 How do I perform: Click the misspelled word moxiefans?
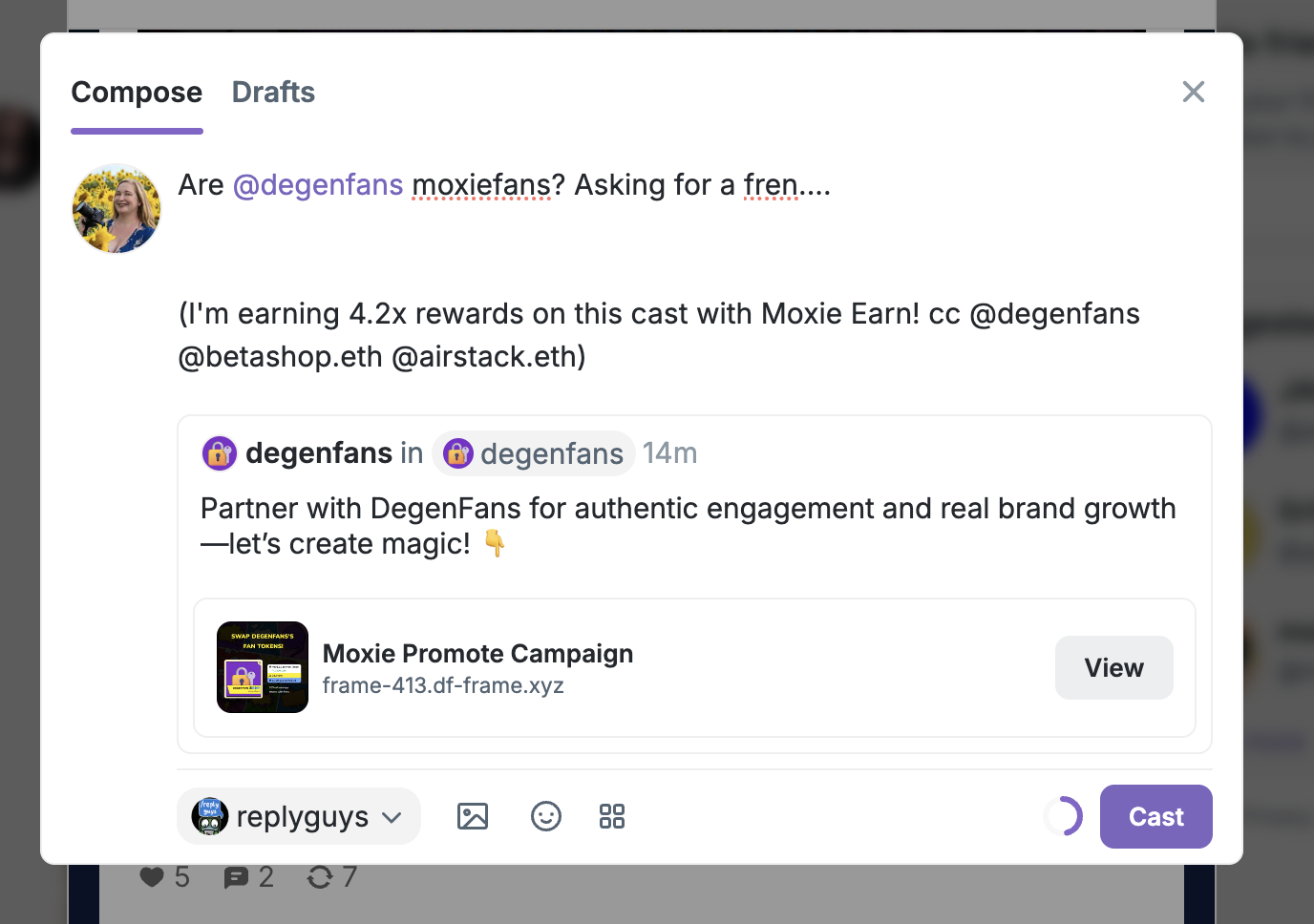[x=481, y=184]
